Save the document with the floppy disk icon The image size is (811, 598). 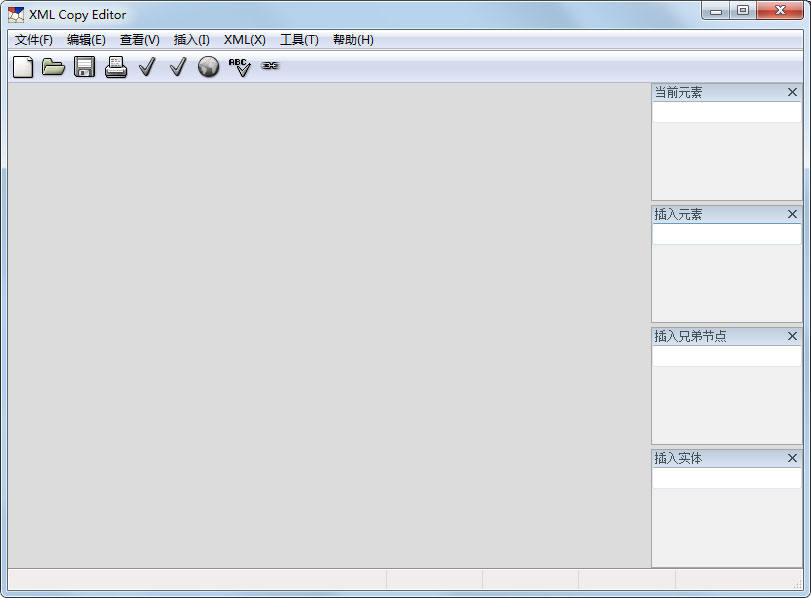(x=84, y=66)
